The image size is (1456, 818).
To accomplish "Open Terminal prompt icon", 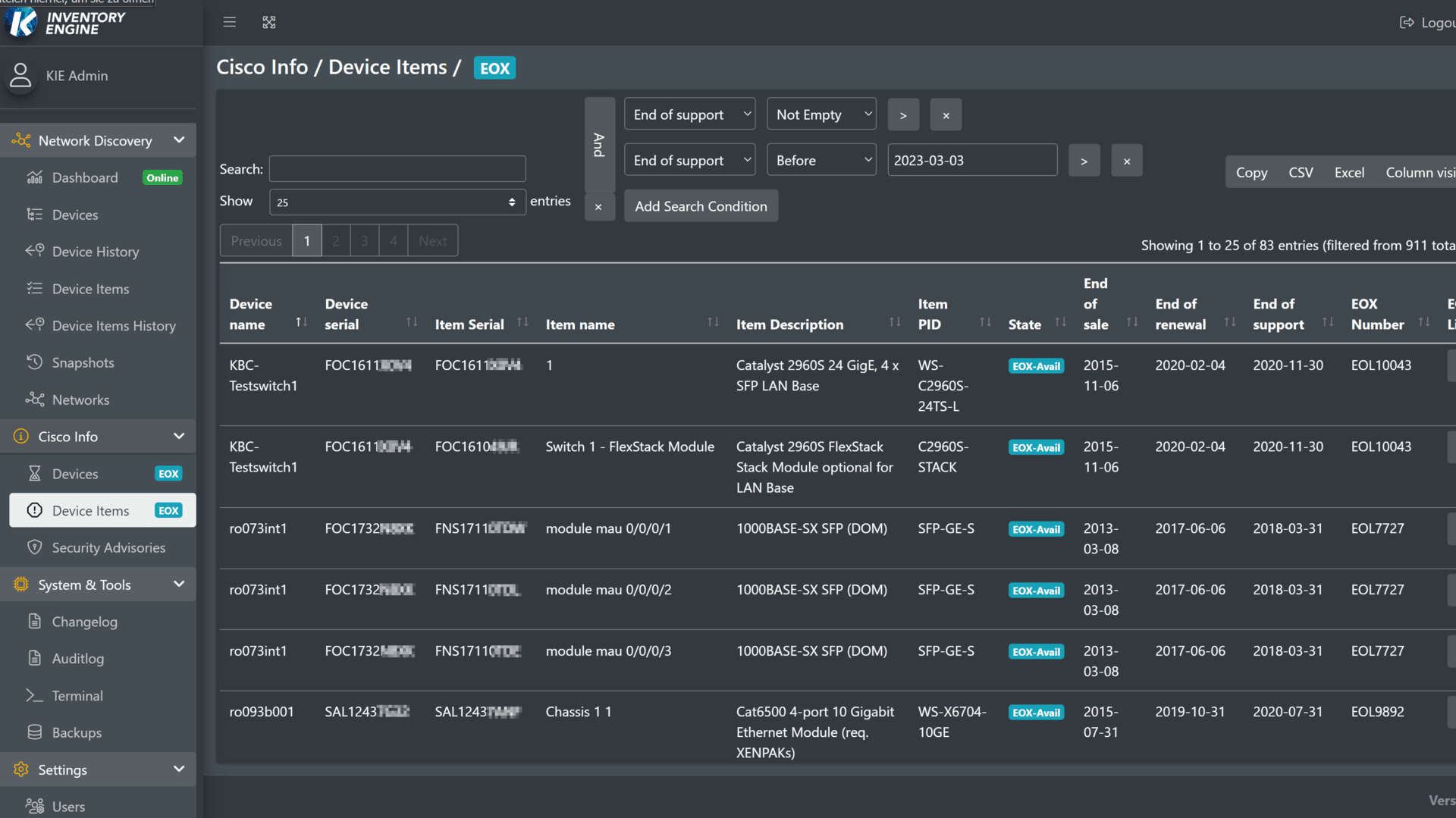I will click(x=35, y=695).
